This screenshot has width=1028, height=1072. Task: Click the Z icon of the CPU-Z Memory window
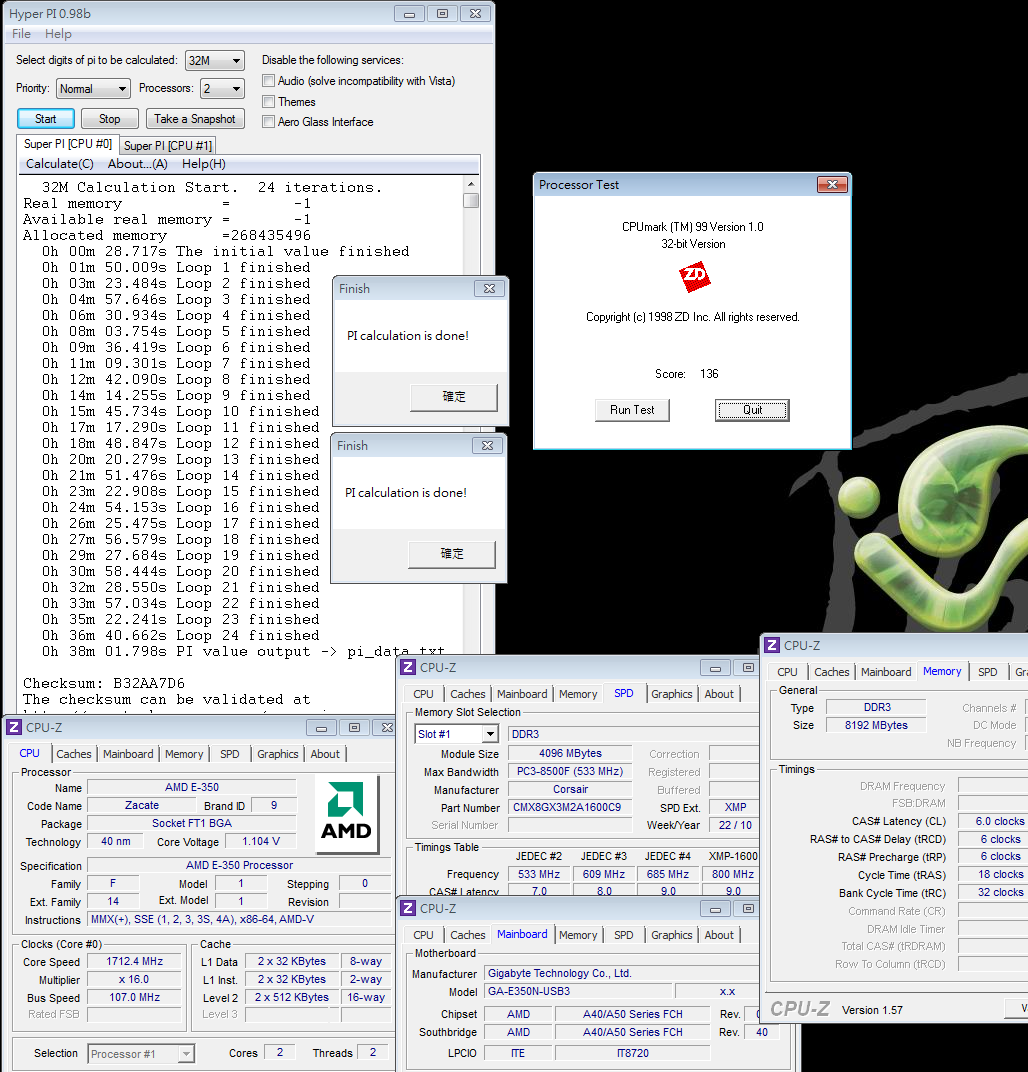click(x=772, y=645)
